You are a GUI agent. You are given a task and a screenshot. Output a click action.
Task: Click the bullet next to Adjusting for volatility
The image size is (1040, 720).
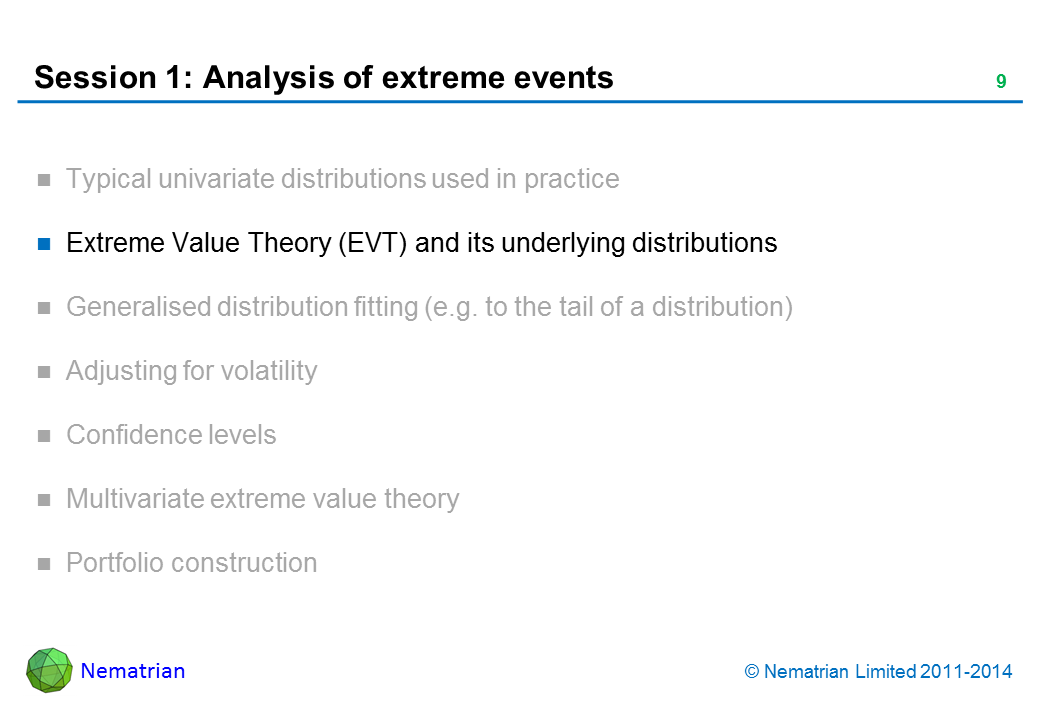tap(44, 372)
